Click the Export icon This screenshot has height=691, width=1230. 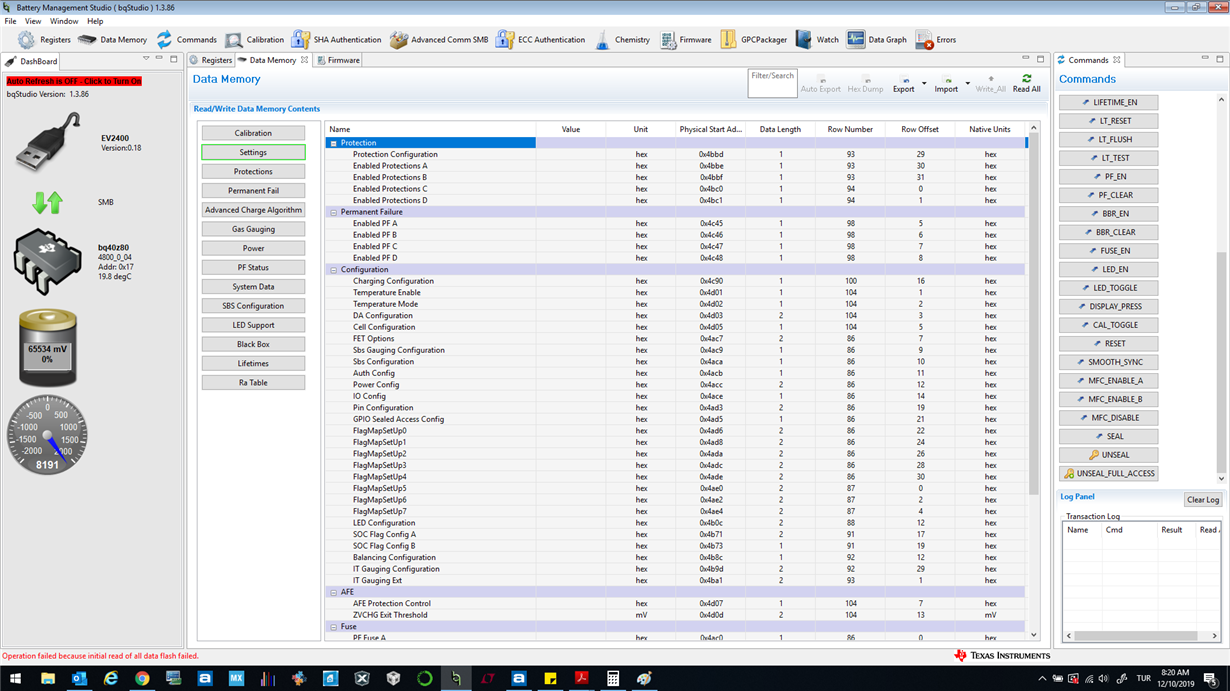pos(903,83)
